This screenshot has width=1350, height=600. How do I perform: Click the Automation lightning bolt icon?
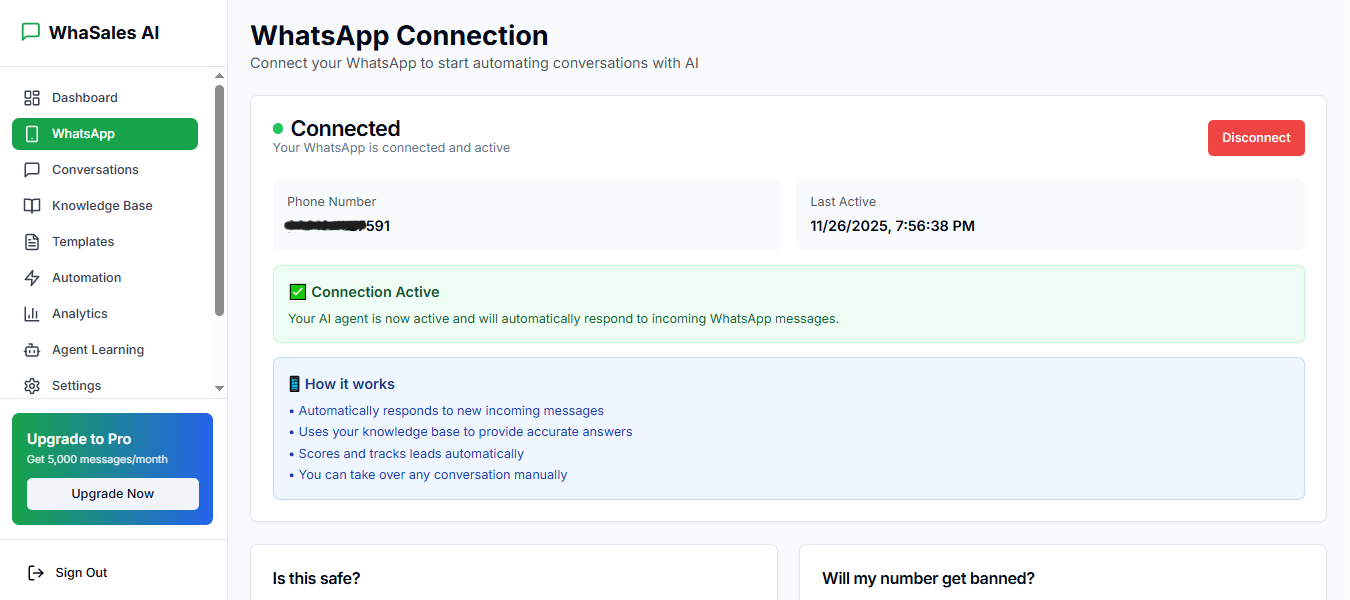[31, 277]
